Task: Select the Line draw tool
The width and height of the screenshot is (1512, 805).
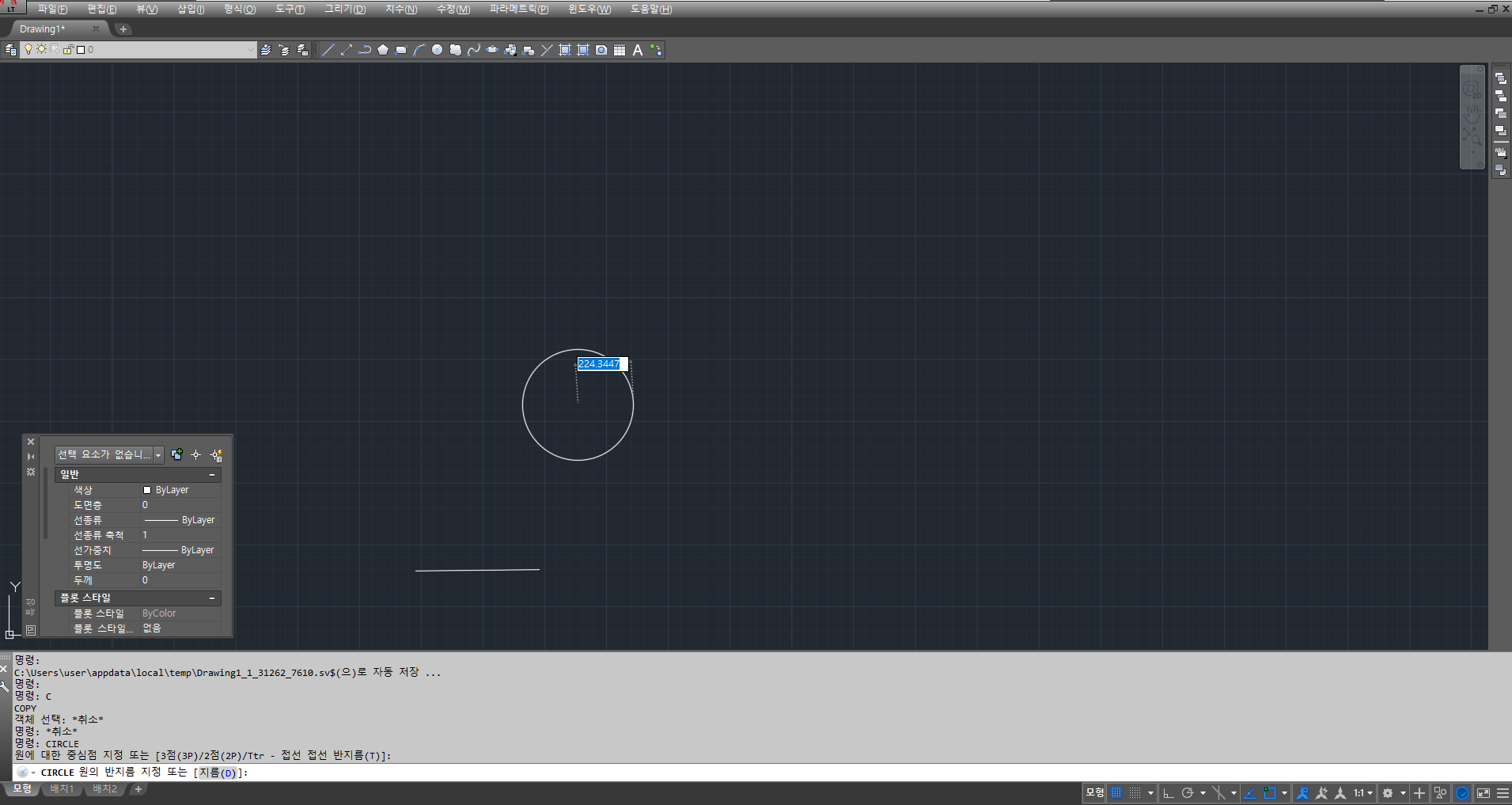Action: (x=328, y=50)
